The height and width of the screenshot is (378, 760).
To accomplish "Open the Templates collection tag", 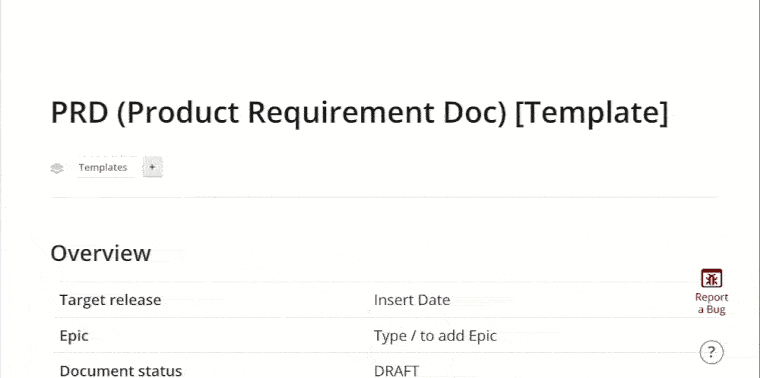I will click(103, 167).
